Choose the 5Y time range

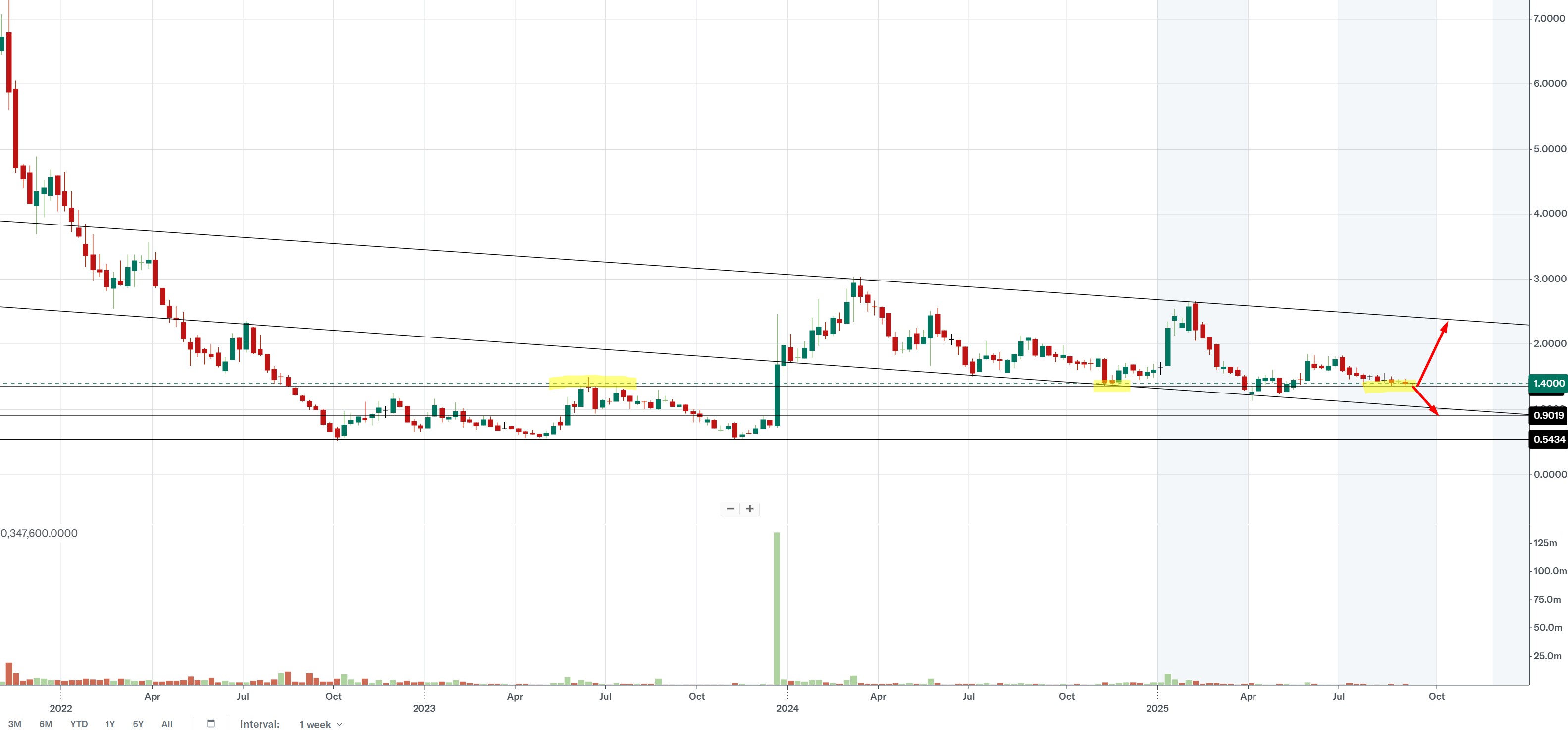(x=138, y=724)
